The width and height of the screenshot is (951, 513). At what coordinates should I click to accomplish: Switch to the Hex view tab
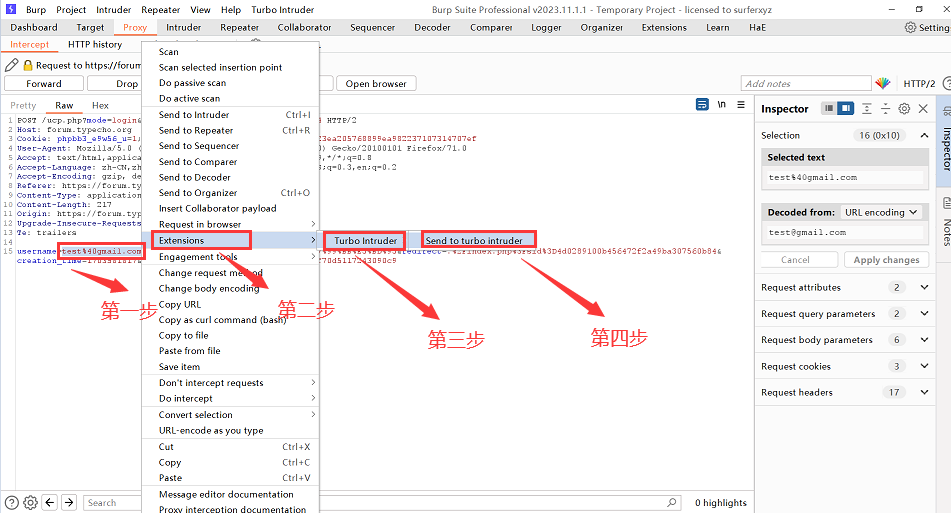pyautogui.click(x=100, y=105)
